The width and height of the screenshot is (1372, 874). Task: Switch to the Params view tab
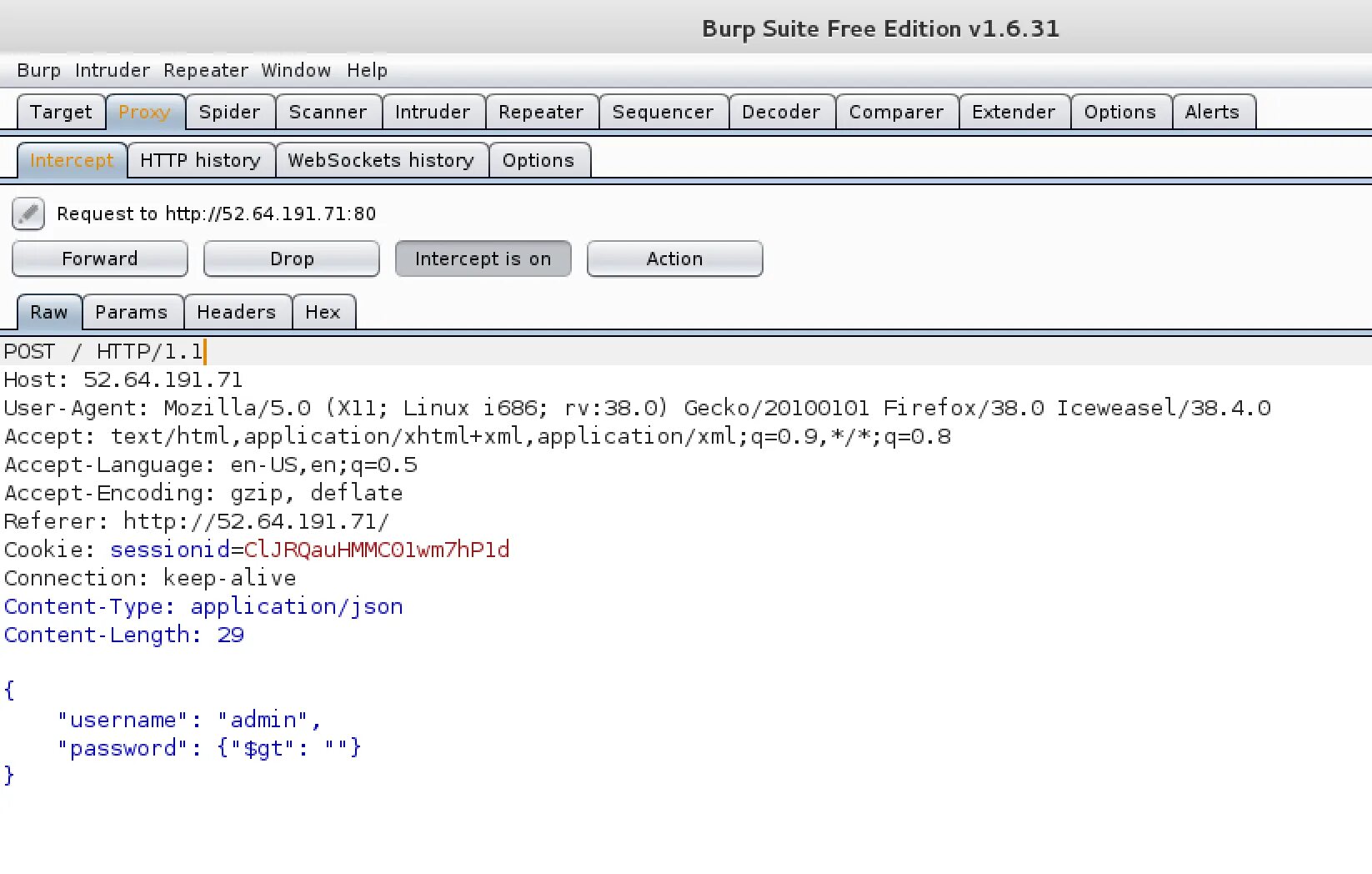click(132, 312)
